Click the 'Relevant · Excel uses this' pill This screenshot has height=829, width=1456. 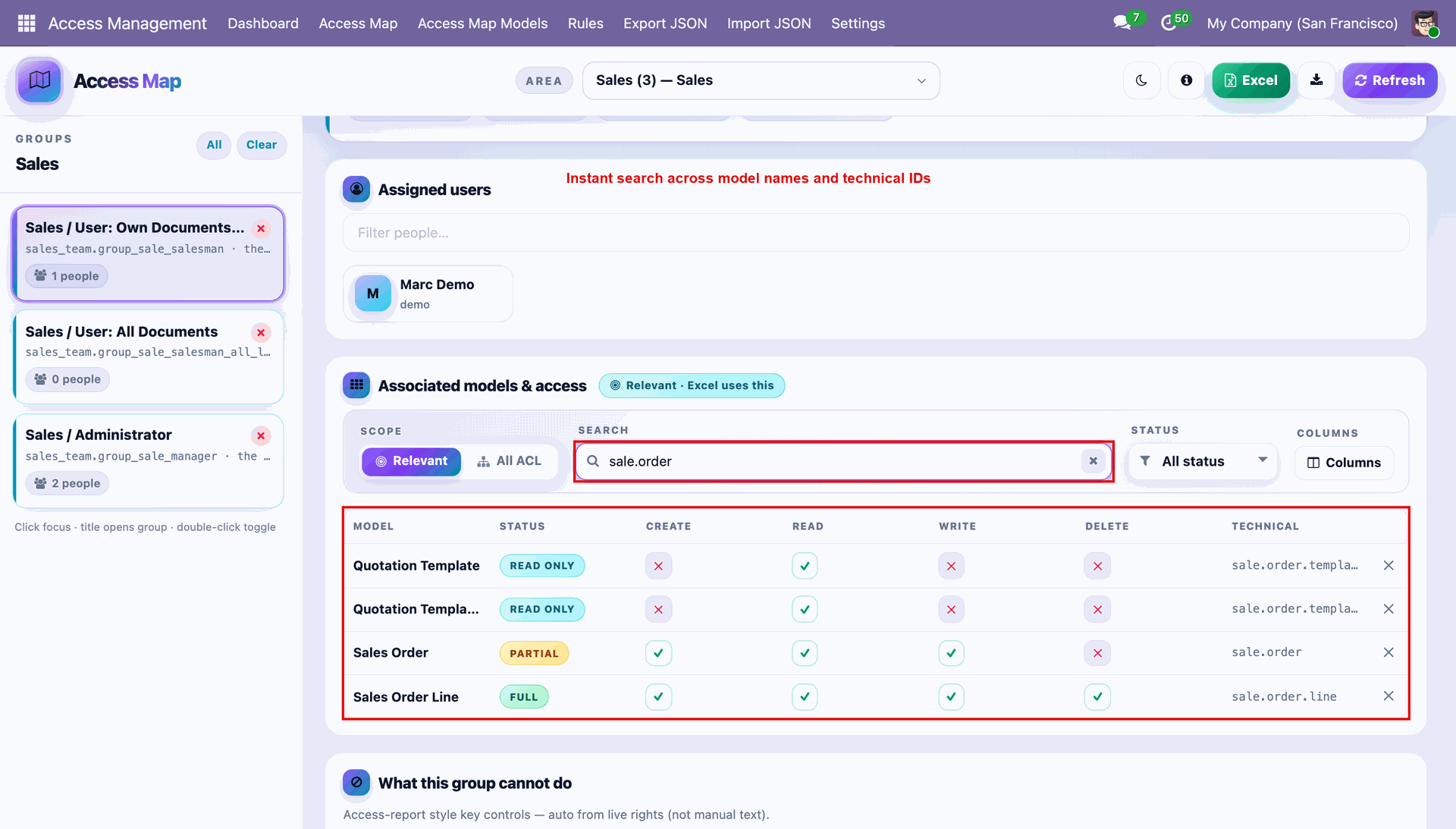pyautogui.click(x=692, y=385)
